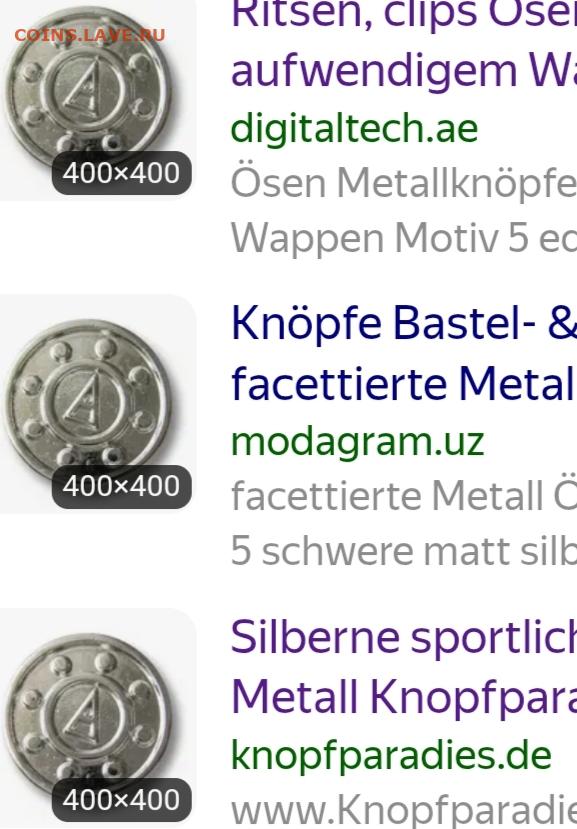Click the '5 schwere matt' snippet line
This screenshot has width=577, height=829.
[404, 551]
